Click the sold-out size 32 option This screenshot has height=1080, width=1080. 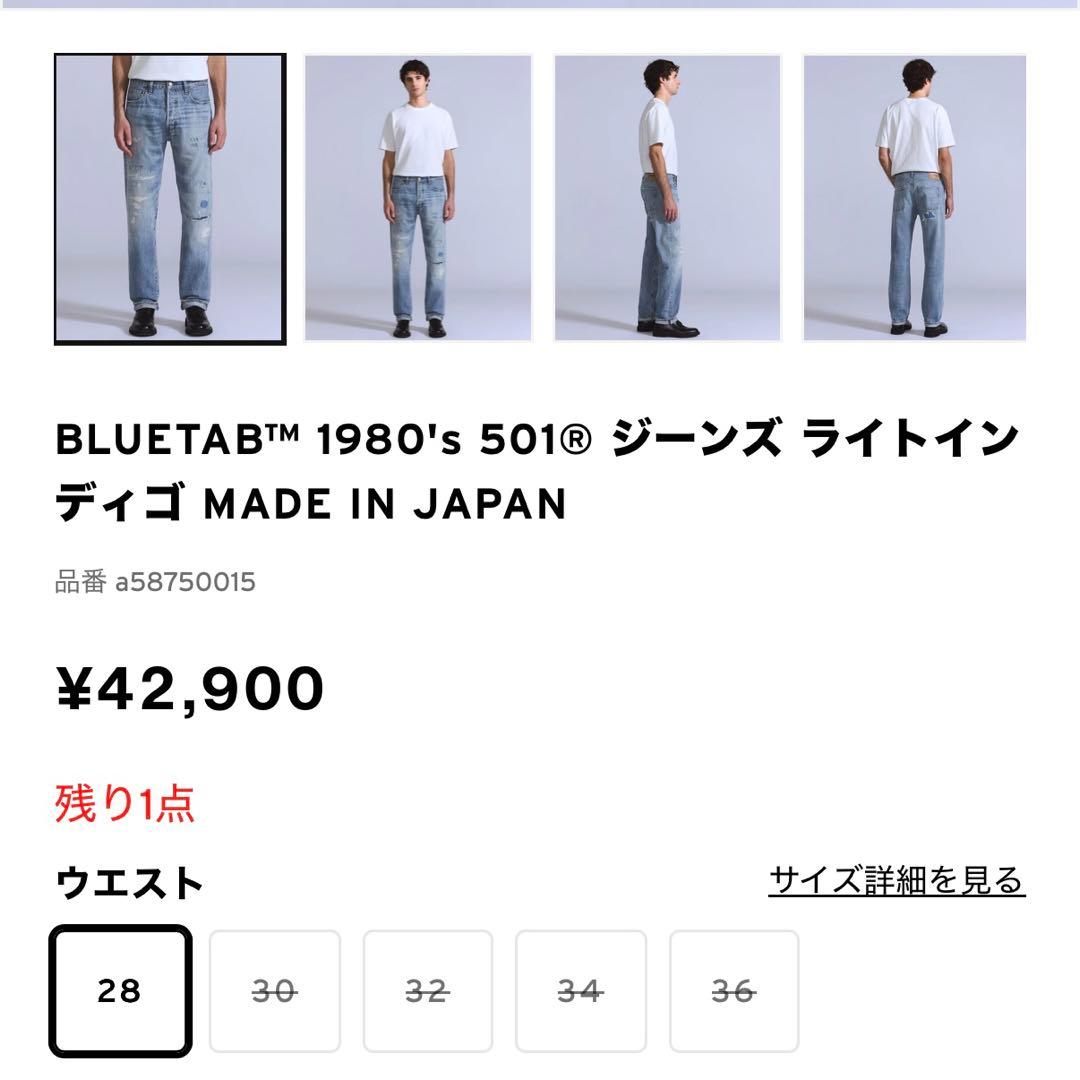[x=428, y=990]
